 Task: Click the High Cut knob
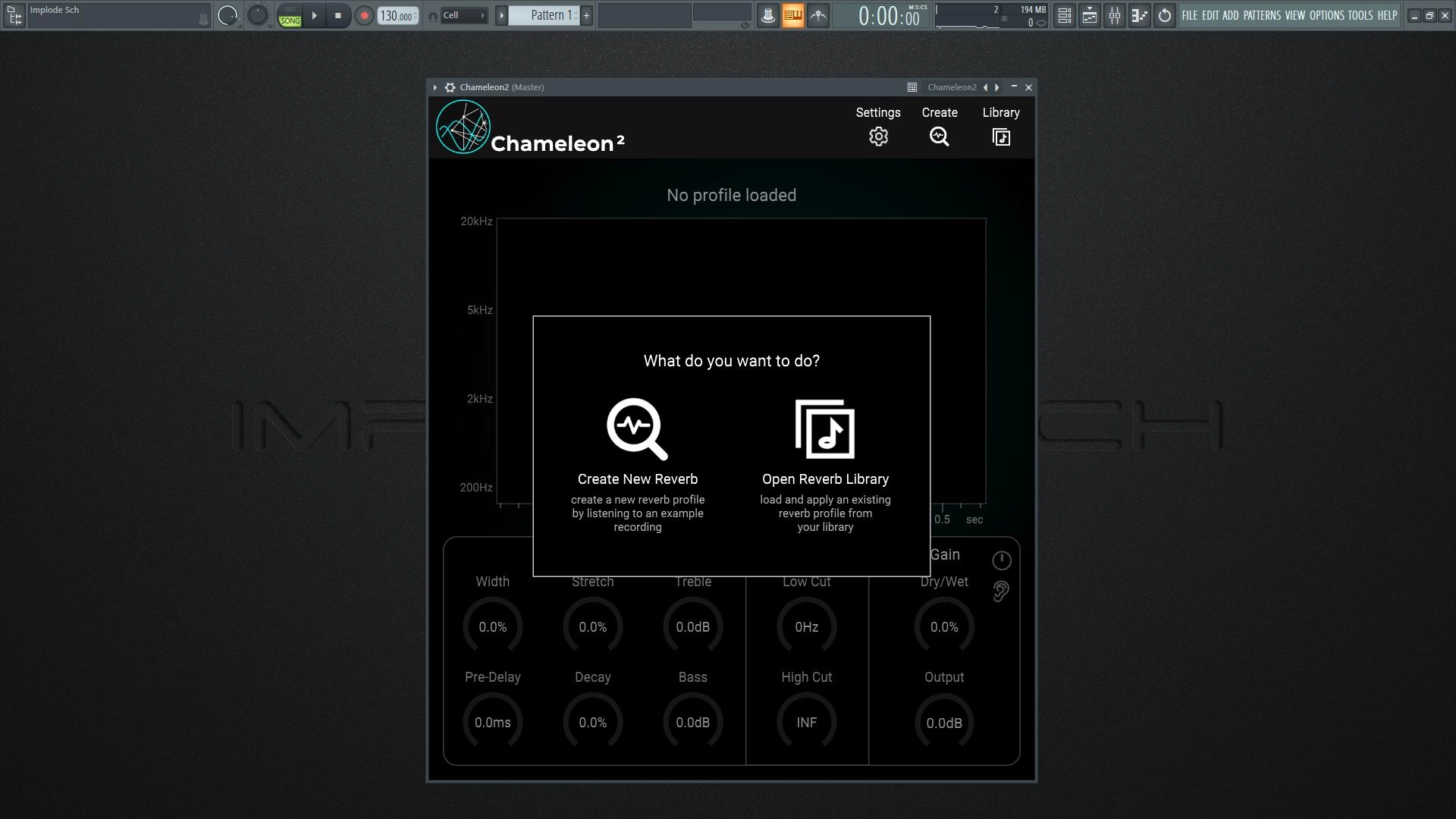807,723
